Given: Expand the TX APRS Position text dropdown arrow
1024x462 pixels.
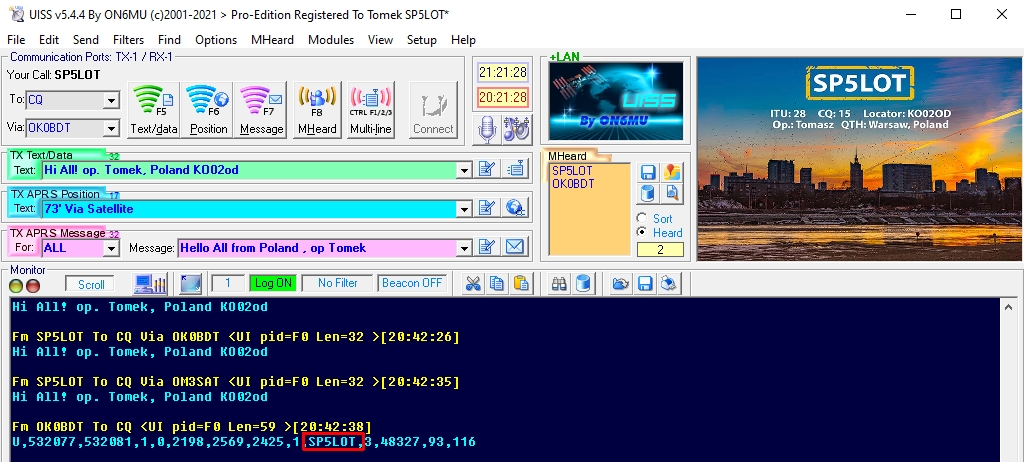Looking at the screenshot, I should [464, 209].
